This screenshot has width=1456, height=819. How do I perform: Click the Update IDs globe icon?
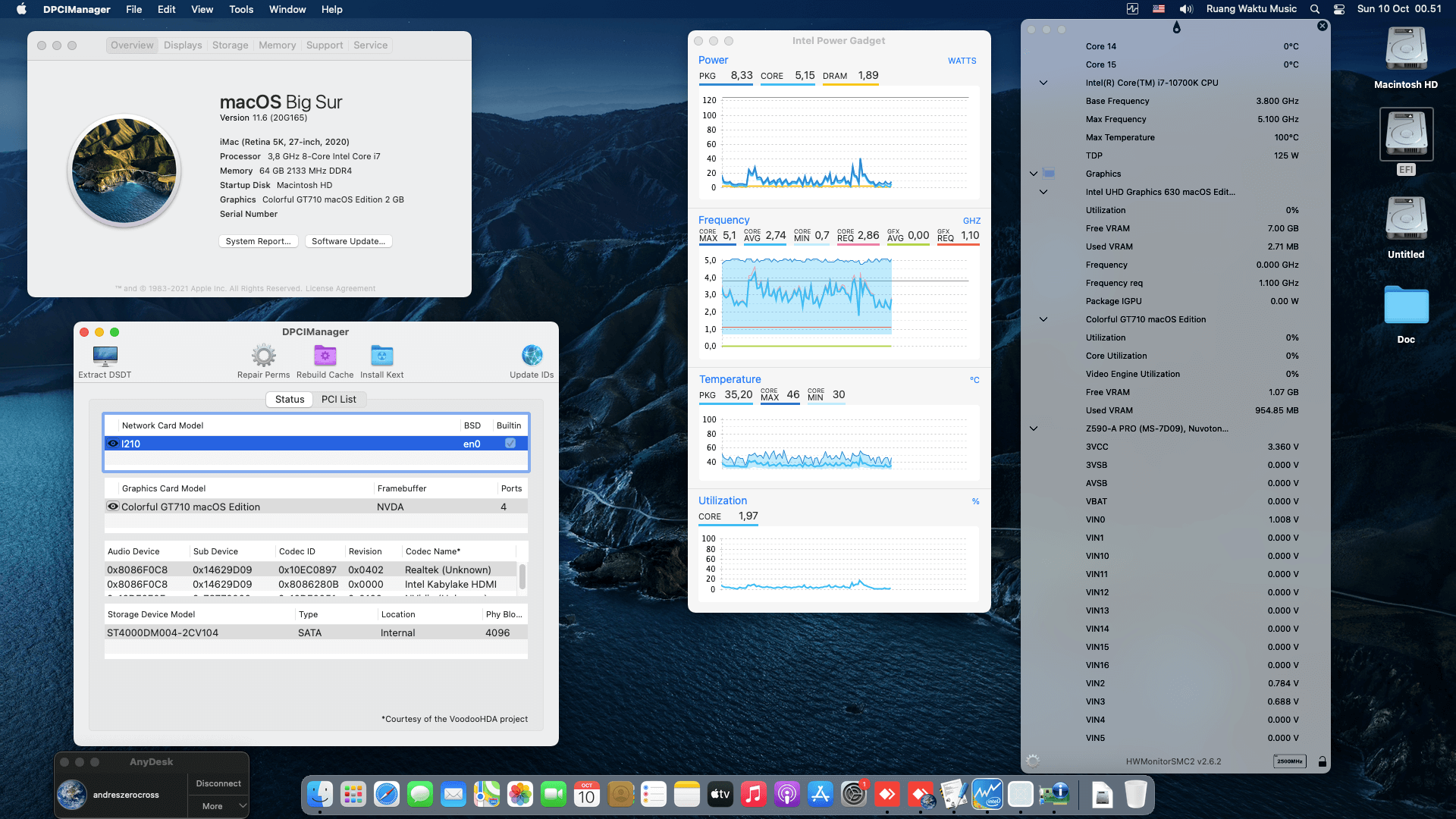(532, 355)
